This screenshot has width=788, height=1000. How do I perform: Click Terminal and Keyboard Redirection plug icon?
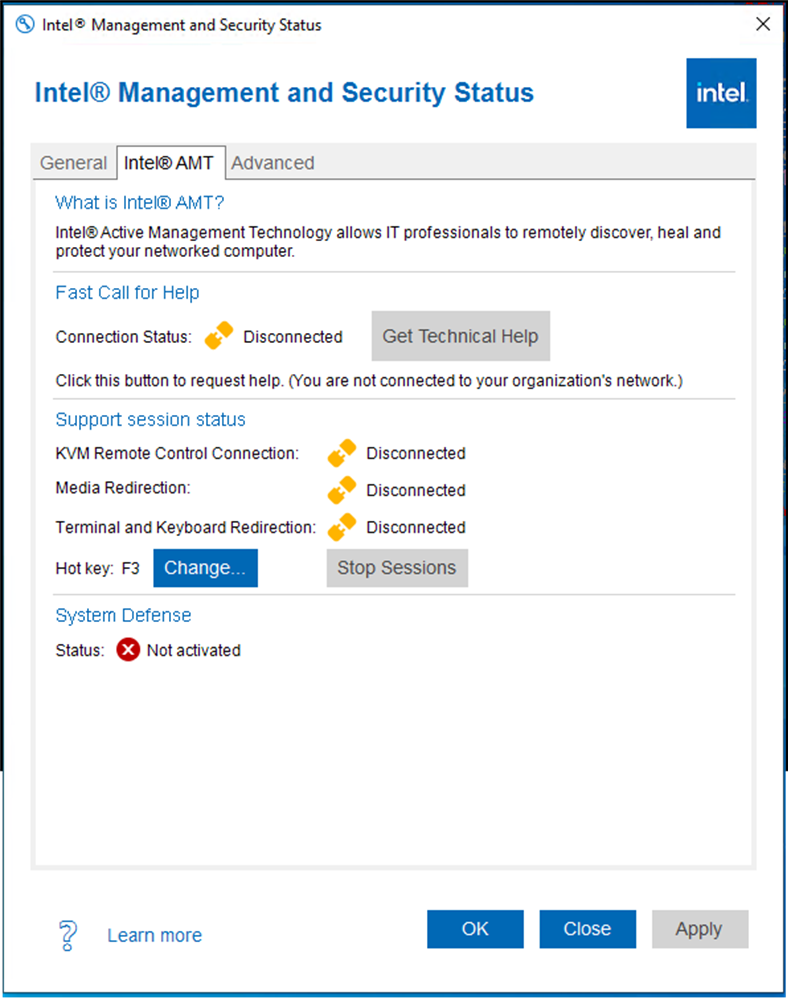pos(342,527)
